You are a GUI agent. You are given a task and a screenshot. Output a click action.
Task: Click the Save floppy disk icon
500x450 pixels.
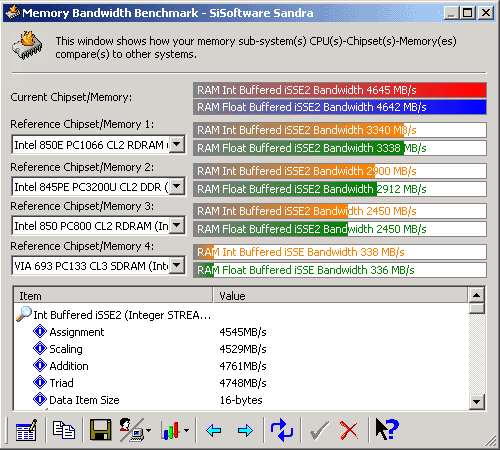click(100, 430)
